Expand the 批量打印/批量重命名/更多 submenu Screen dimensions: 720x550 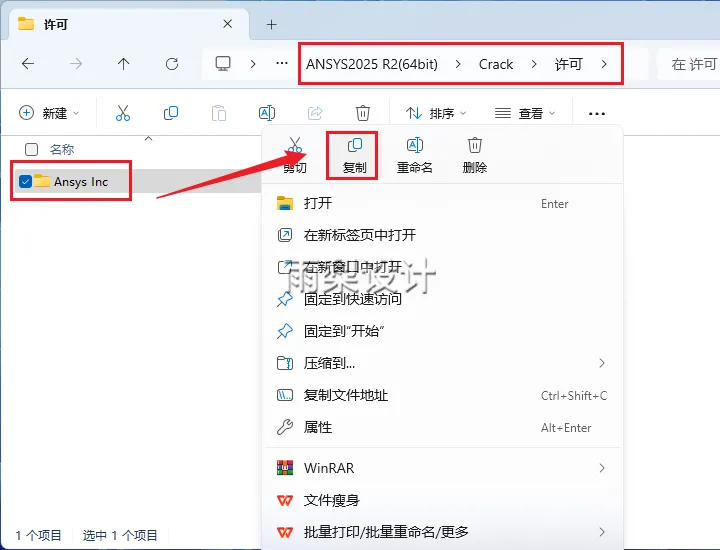click(602, 532)
